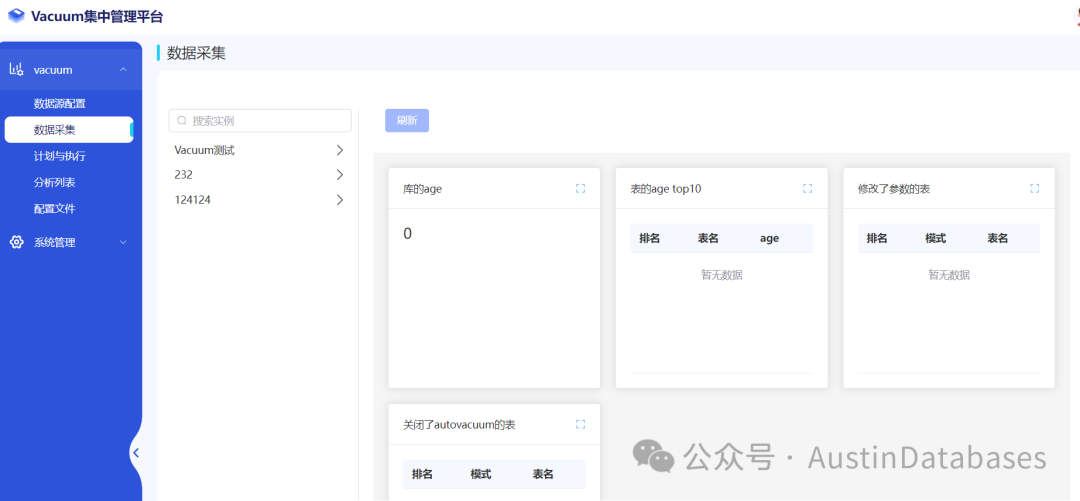Image resolution: width=1080 pixels, height=501 pixels.
Task: Click 表名 header in 修改了参数的表 table
Action: (x=997, y=238)
